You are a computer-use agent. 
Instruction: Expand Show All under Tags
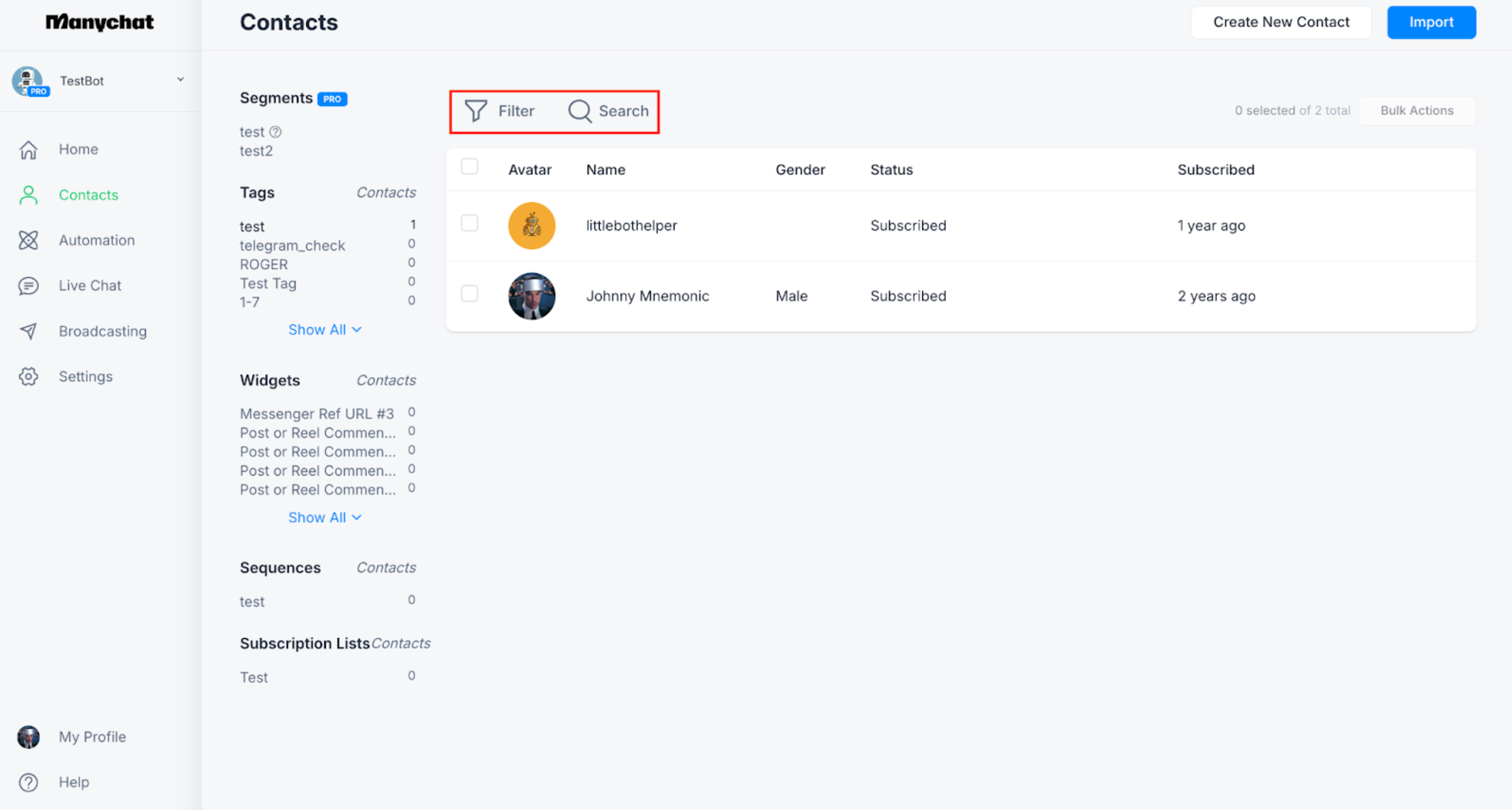point(324,330)
